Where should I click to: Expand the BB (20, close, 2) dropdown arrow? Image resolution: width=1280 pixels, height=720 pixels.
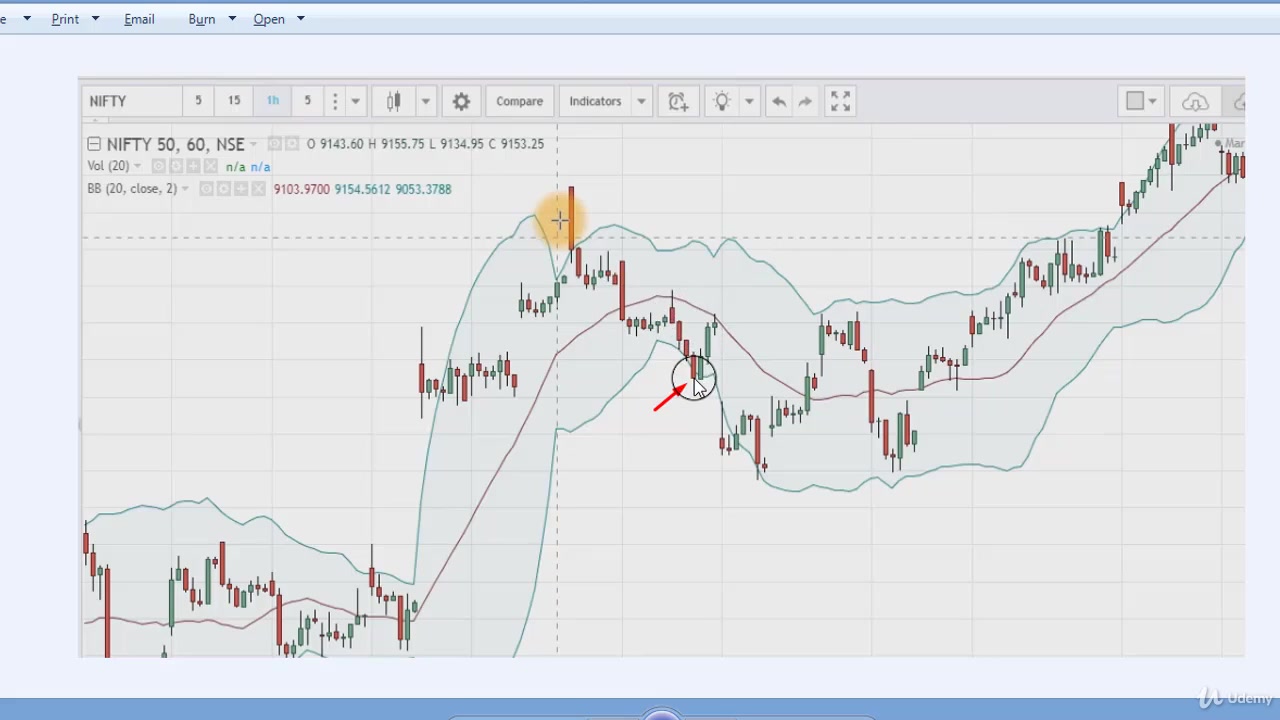[x=185, y=189]
